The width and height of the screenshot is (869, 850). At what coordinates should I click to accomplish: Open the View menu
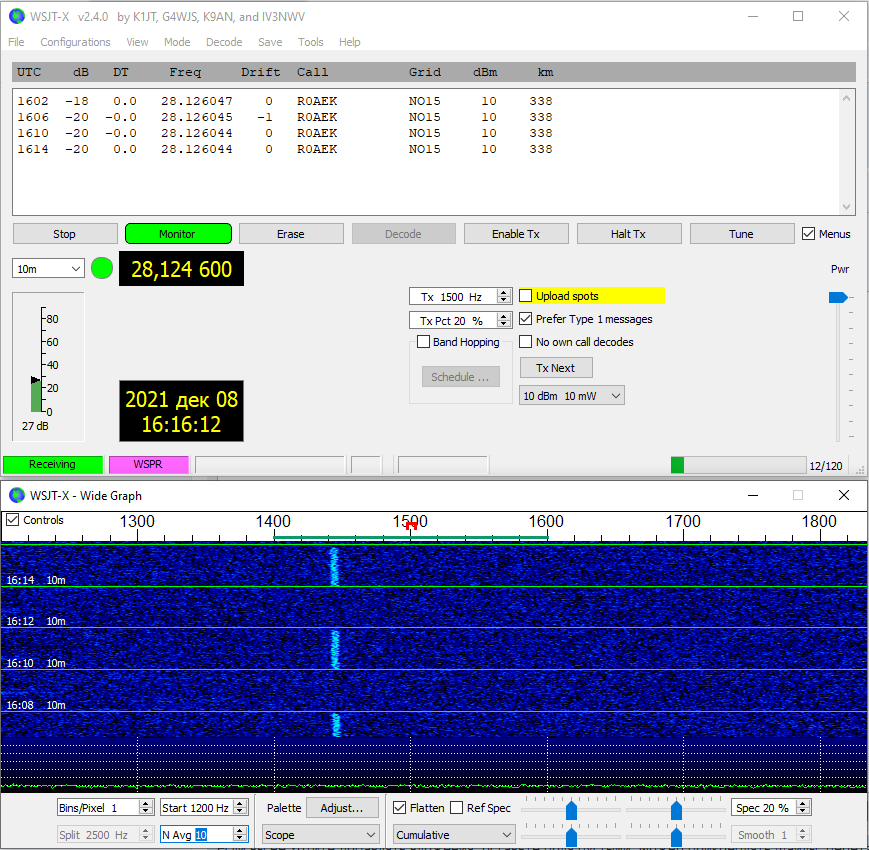137,42
